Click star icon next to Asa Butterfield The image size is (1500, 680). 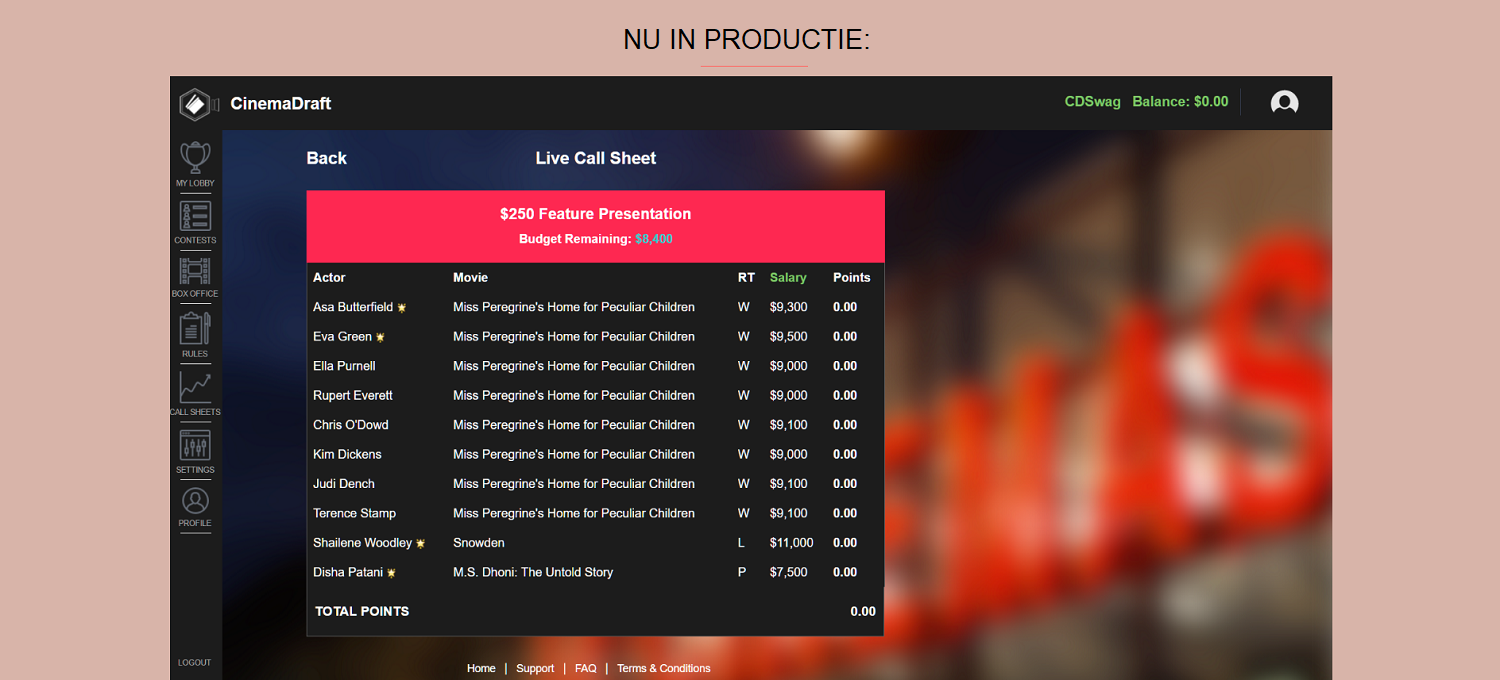pyautogui.click(x=402, y=308)
